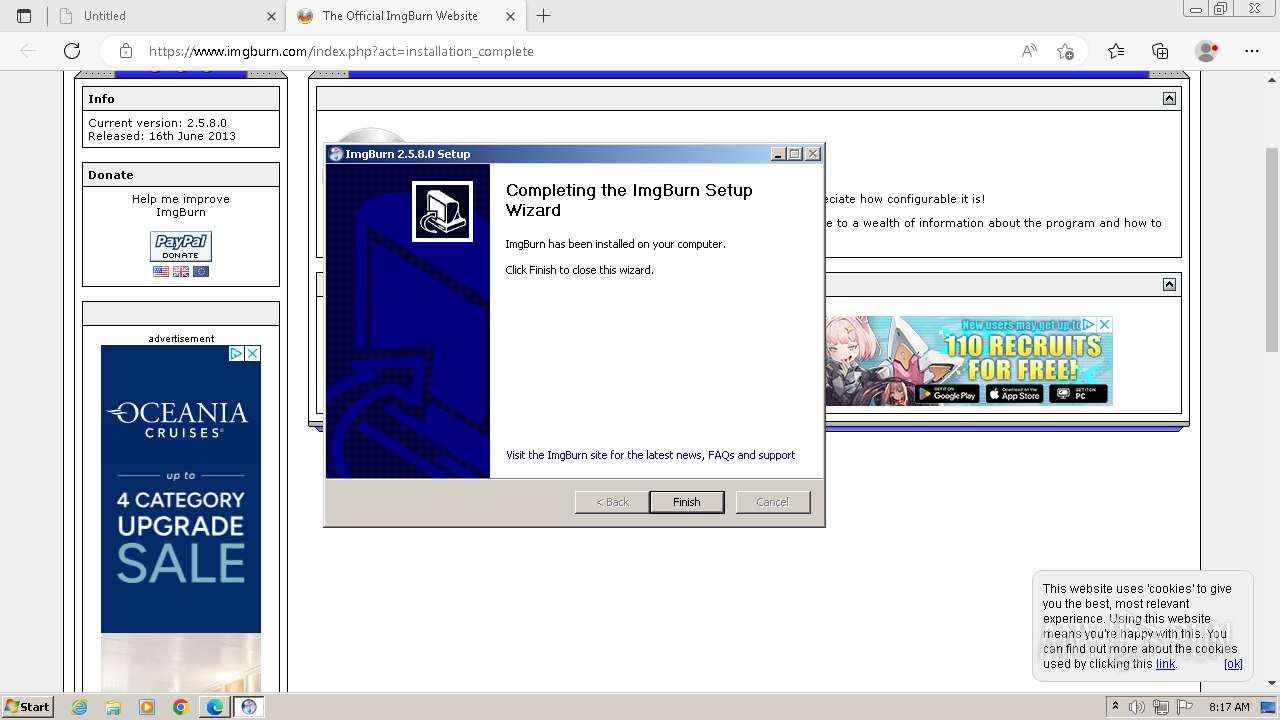Open AdChoices icon on the recruits banner

tap(1088, 325)
